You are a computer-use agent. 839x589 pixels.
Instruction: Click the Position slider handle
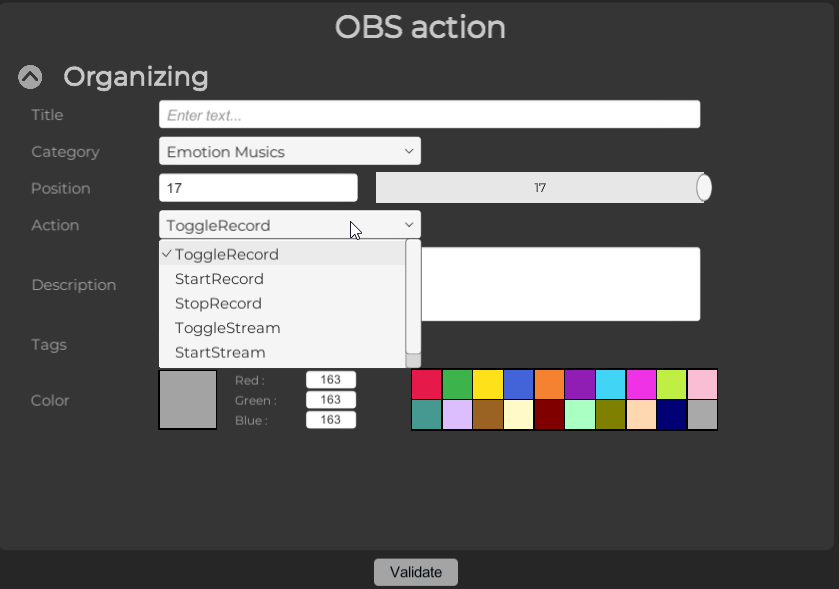(704, 188)
